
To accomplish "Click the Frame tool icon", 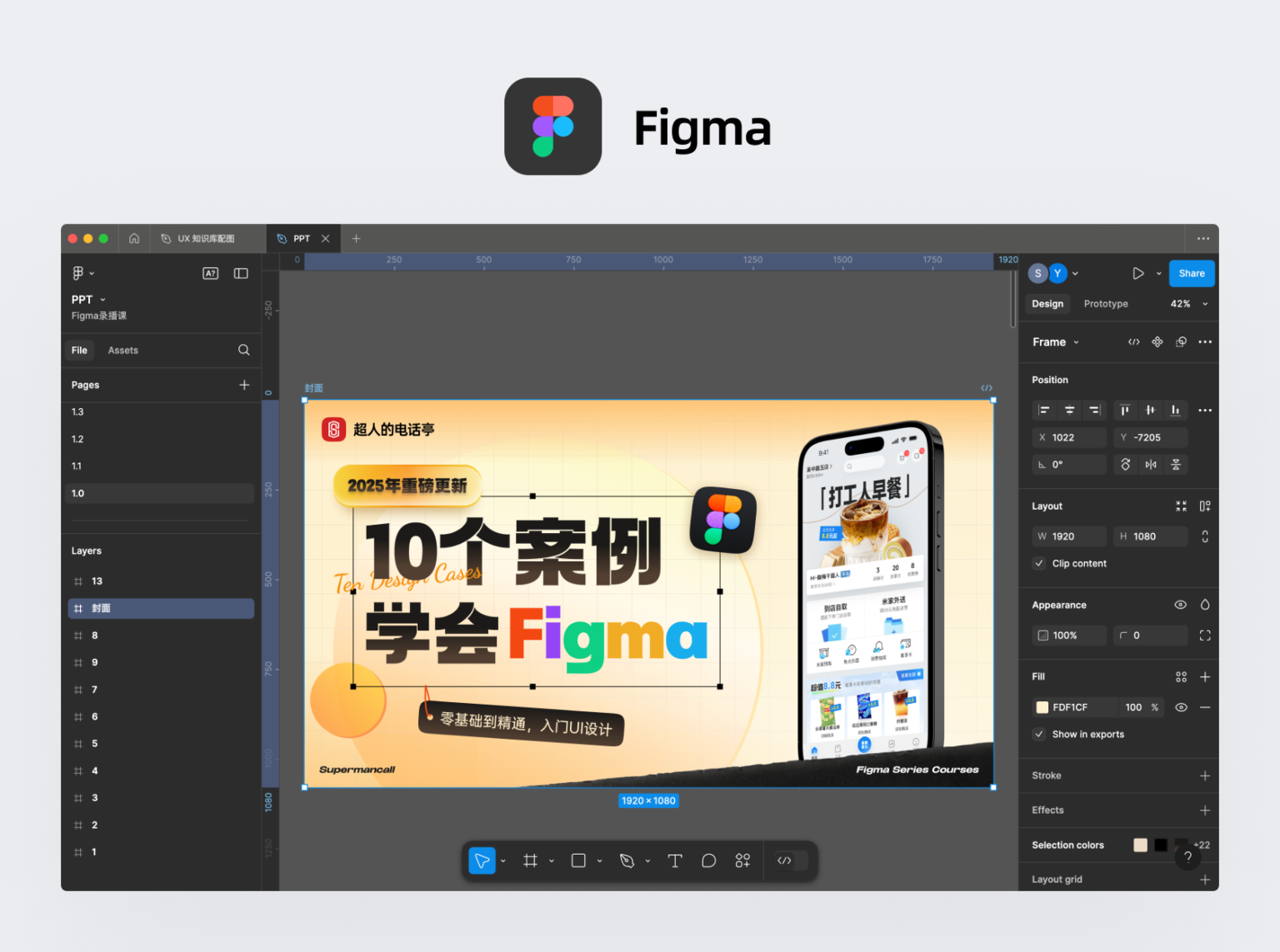I will [x=530, y=860].
